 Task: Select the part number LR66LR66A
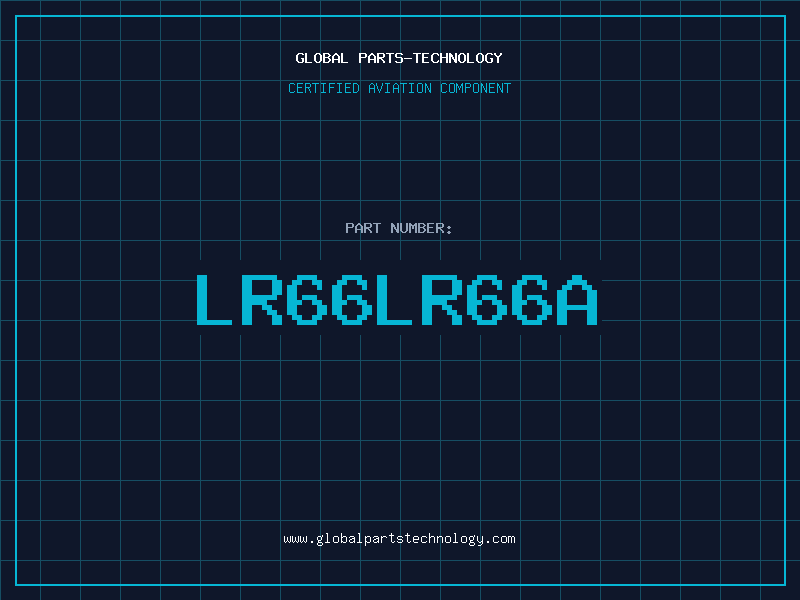(397, 299)
